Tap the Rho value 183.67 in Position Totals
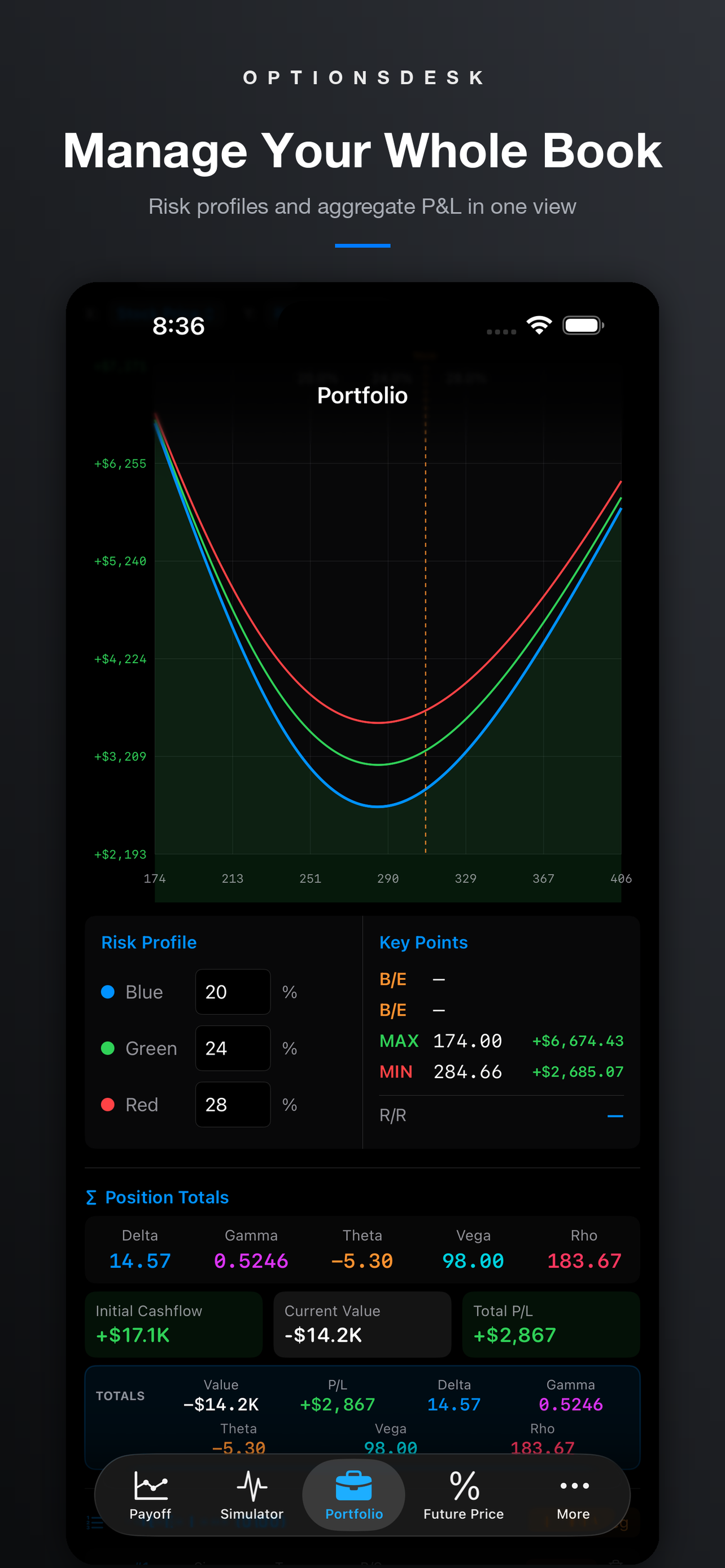725x1568 pixels. click(584, 1260)
